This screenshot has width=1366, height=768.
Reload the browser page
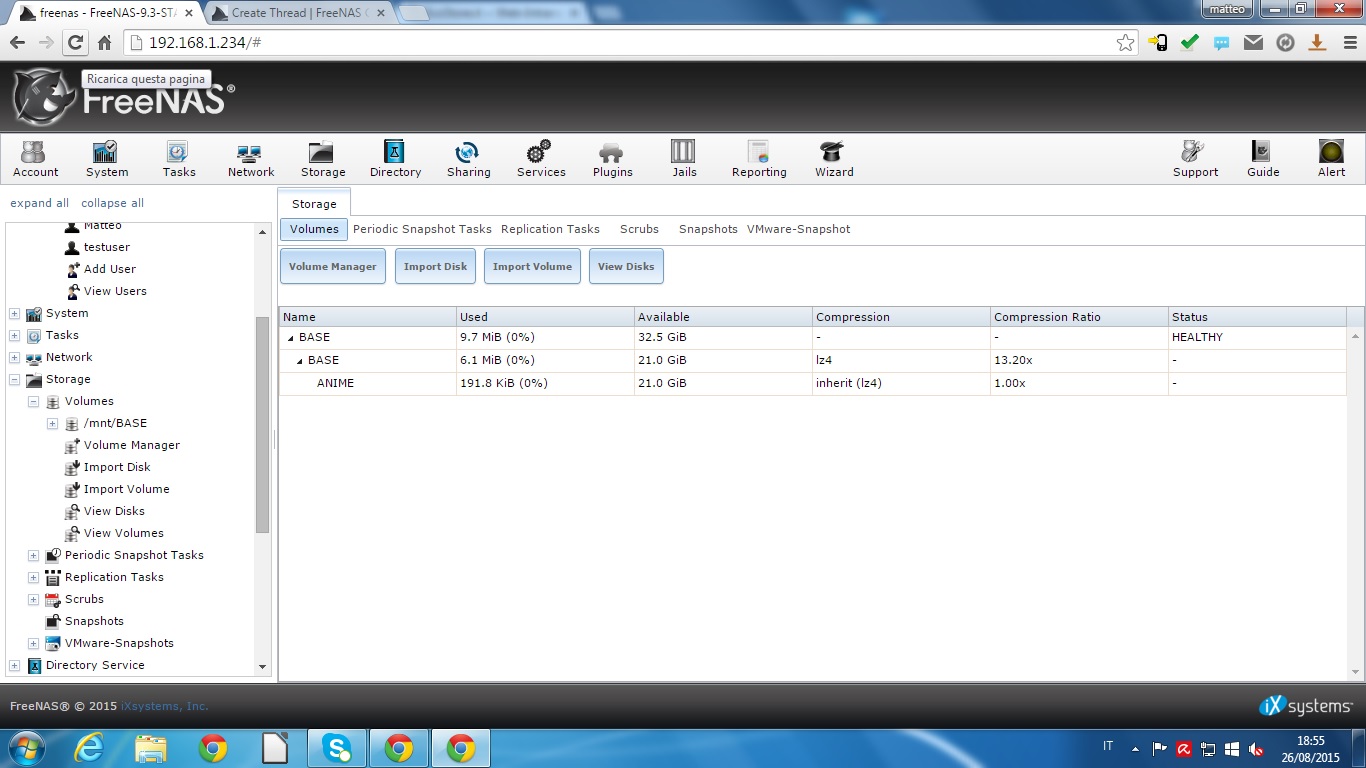[75, 43]
